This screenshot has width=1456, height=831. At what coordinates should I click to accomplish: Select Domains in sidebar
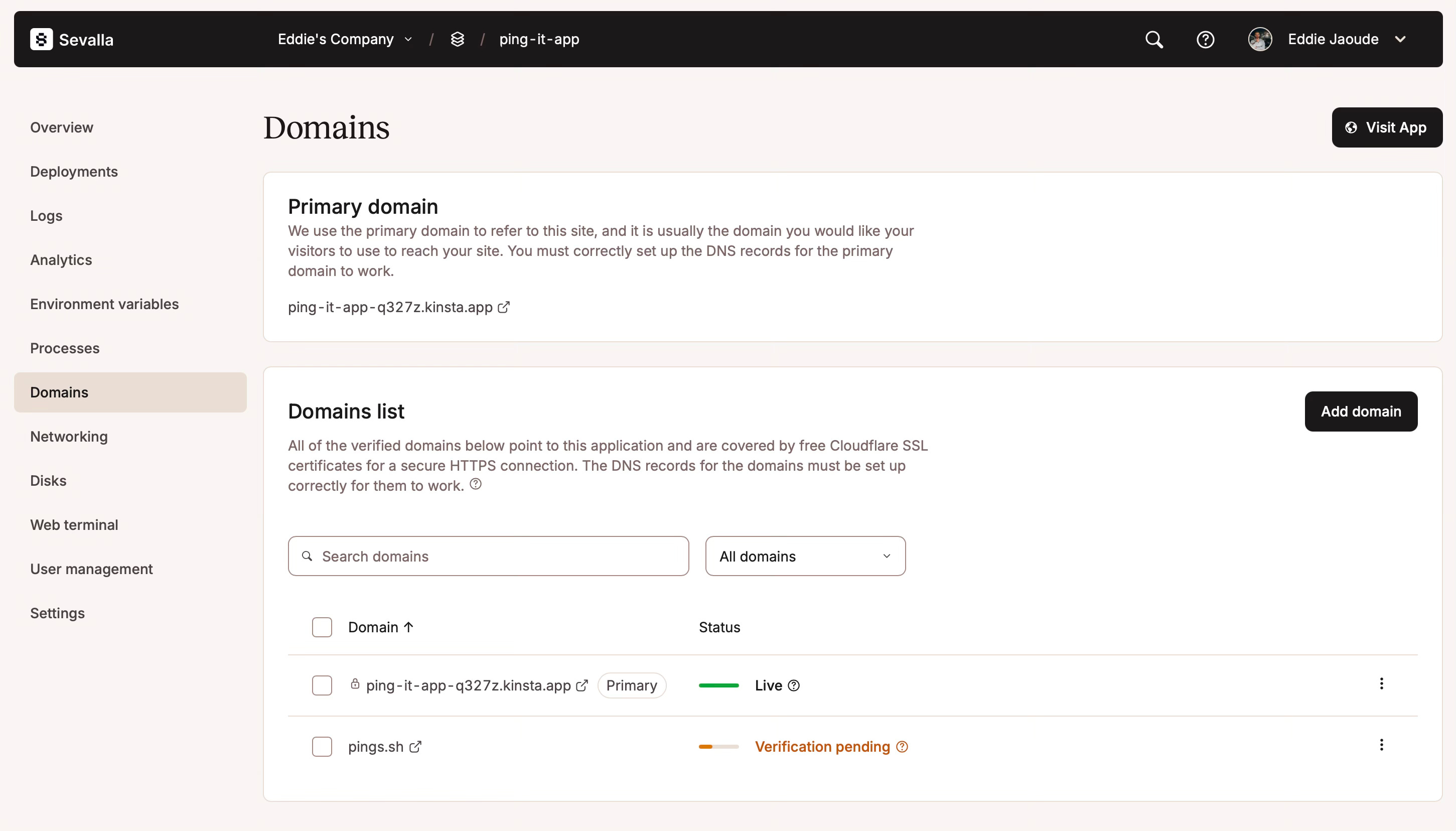click(x=130, y=393)
